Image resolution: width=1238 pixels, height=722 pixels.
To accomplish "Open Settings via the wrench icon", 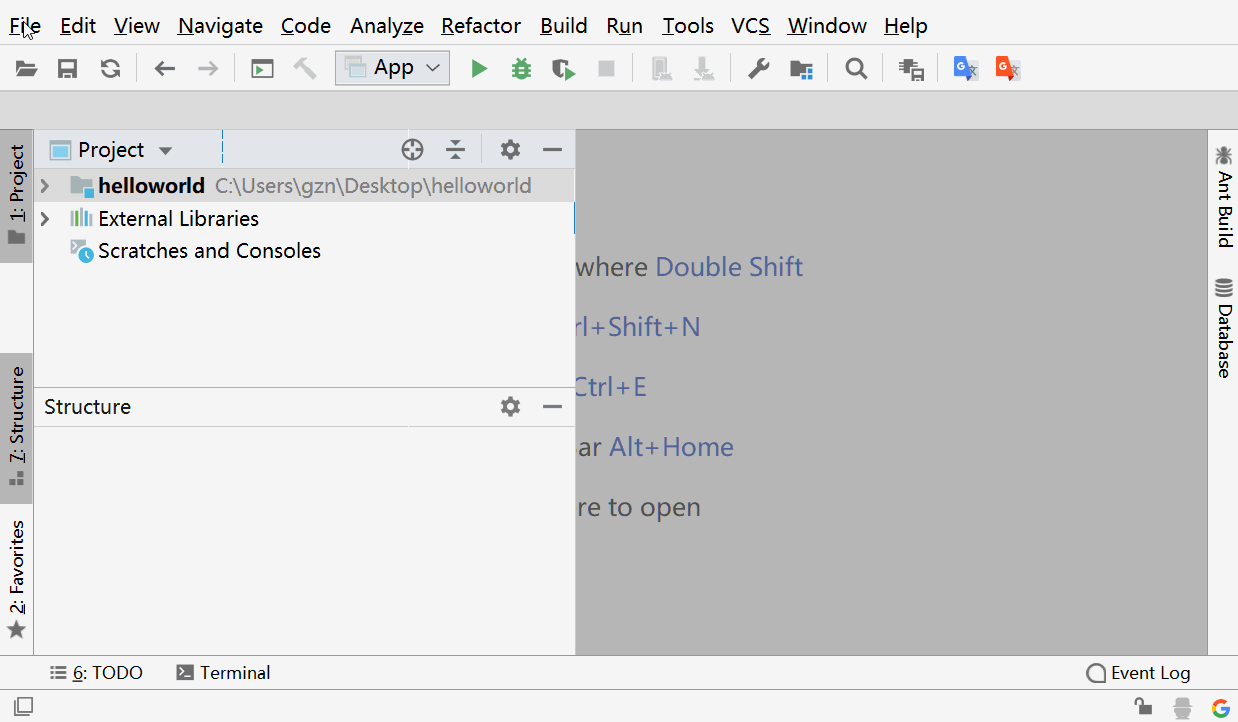I will point(759,69).
